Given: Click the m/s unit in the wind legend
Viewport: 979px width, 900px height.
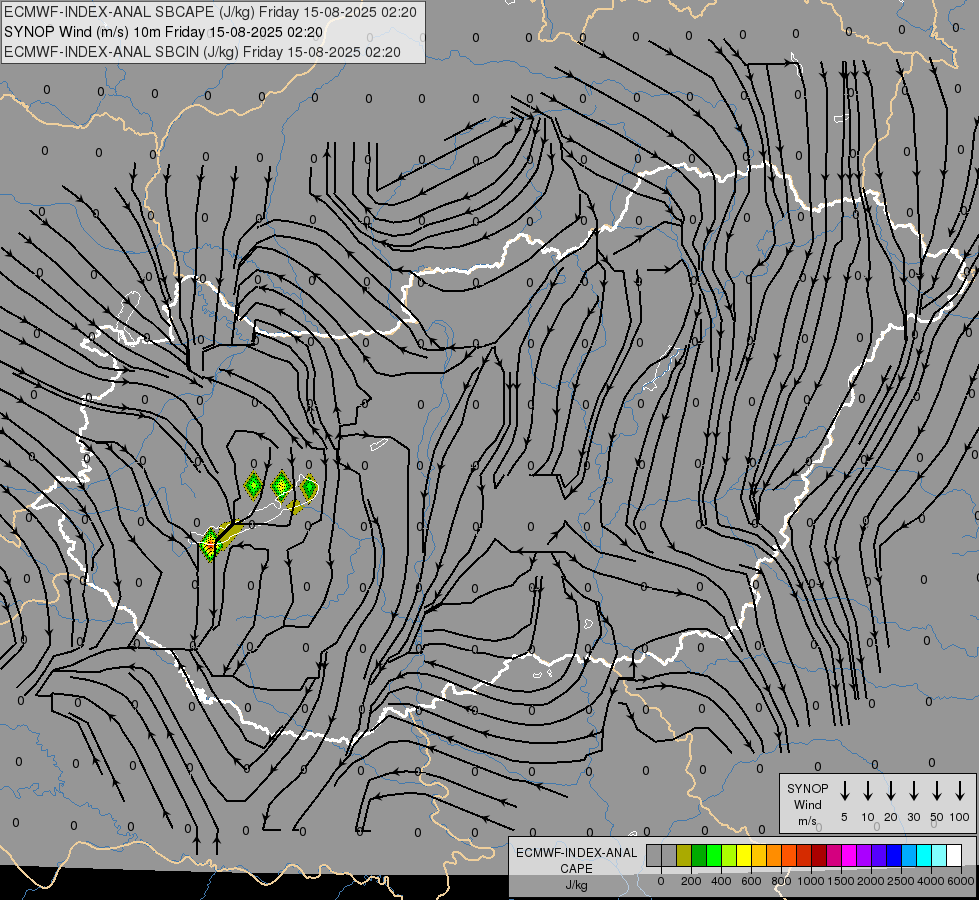Looking at the screenshot, I should pyautogui.click(x=807, y=821).
